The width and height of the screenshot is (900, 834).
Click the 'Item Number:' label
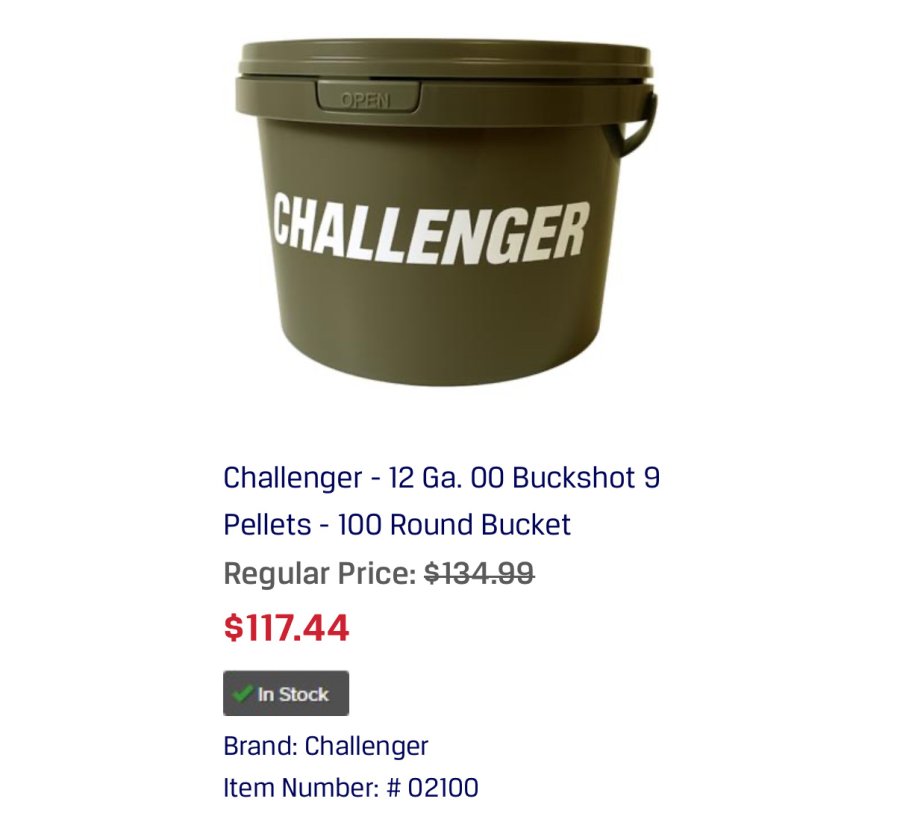coord(301,788)
